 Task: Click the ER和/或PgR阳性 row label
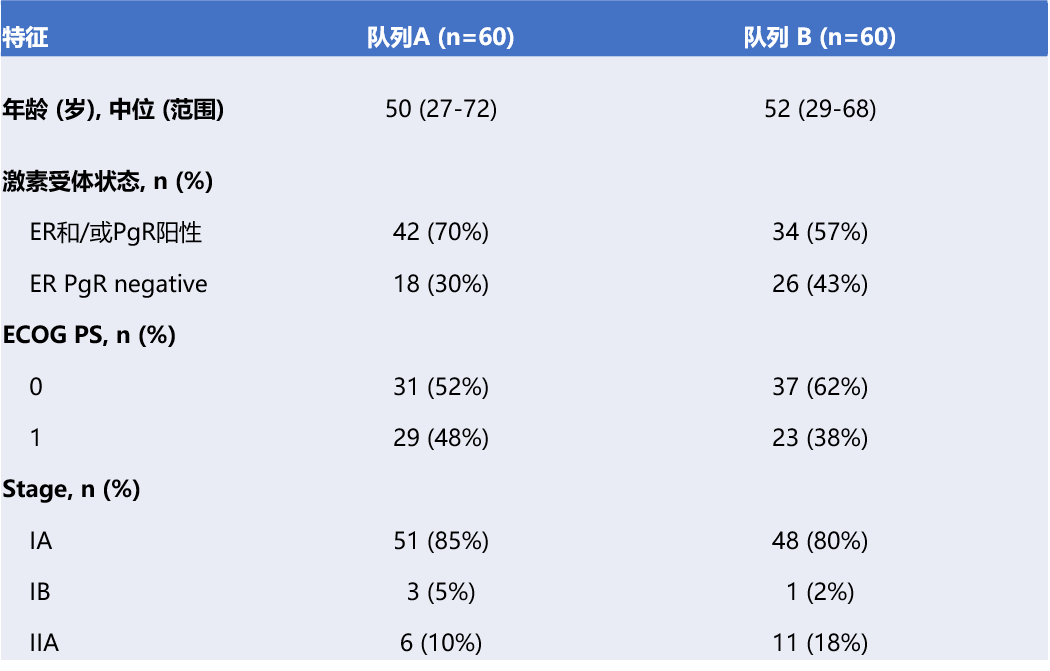coord(116,232)
